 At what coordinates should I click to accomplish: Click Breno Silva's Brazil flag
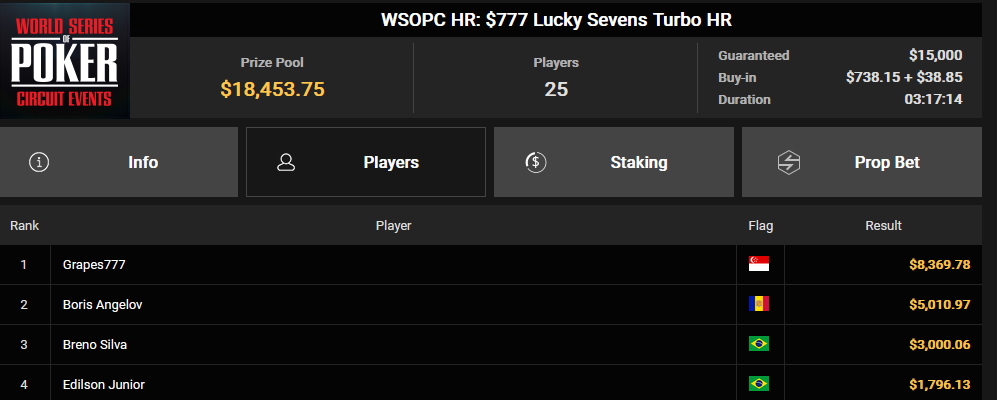(x=759, y=344)
